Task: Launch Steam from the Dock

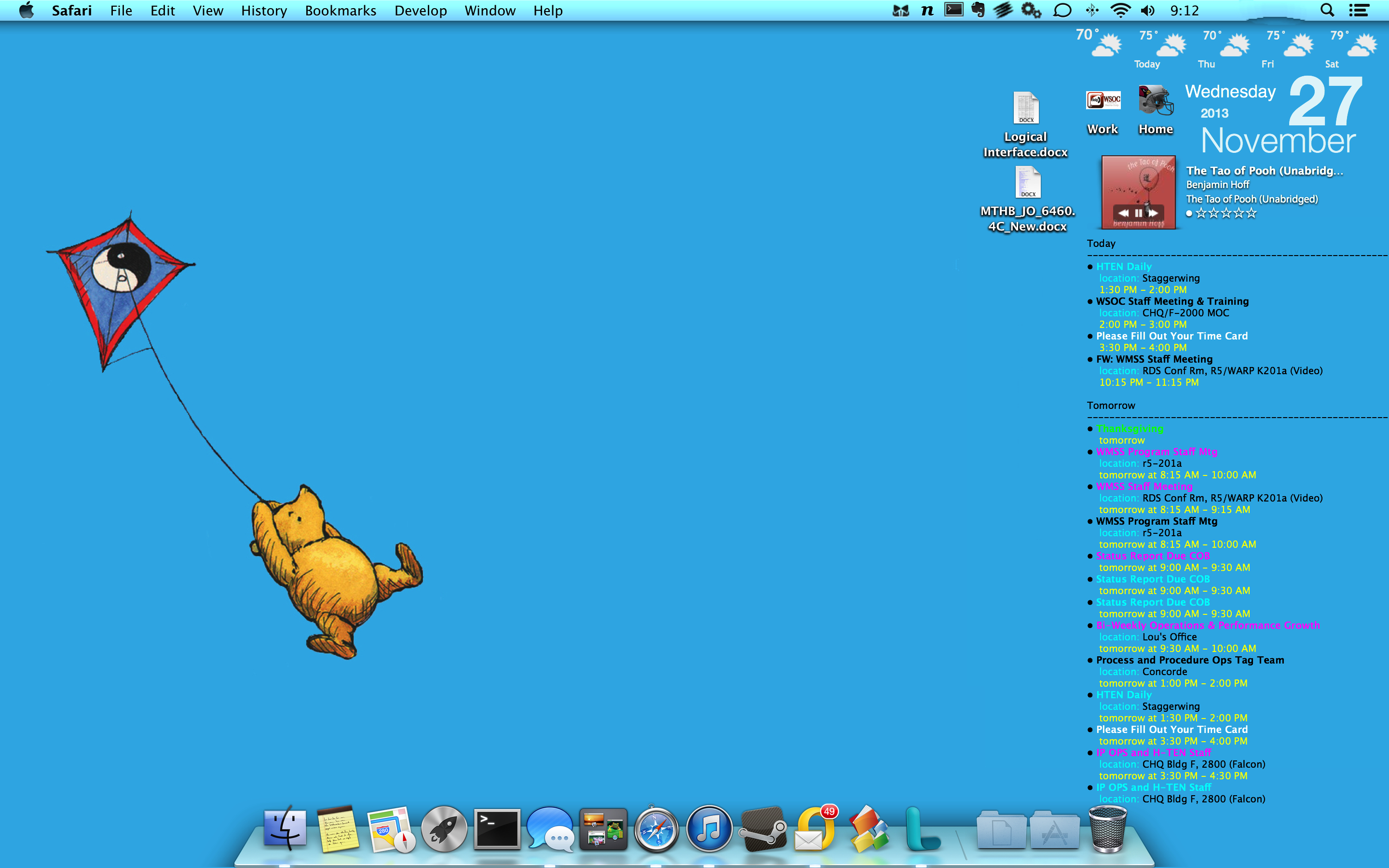Action: point(763,829)
